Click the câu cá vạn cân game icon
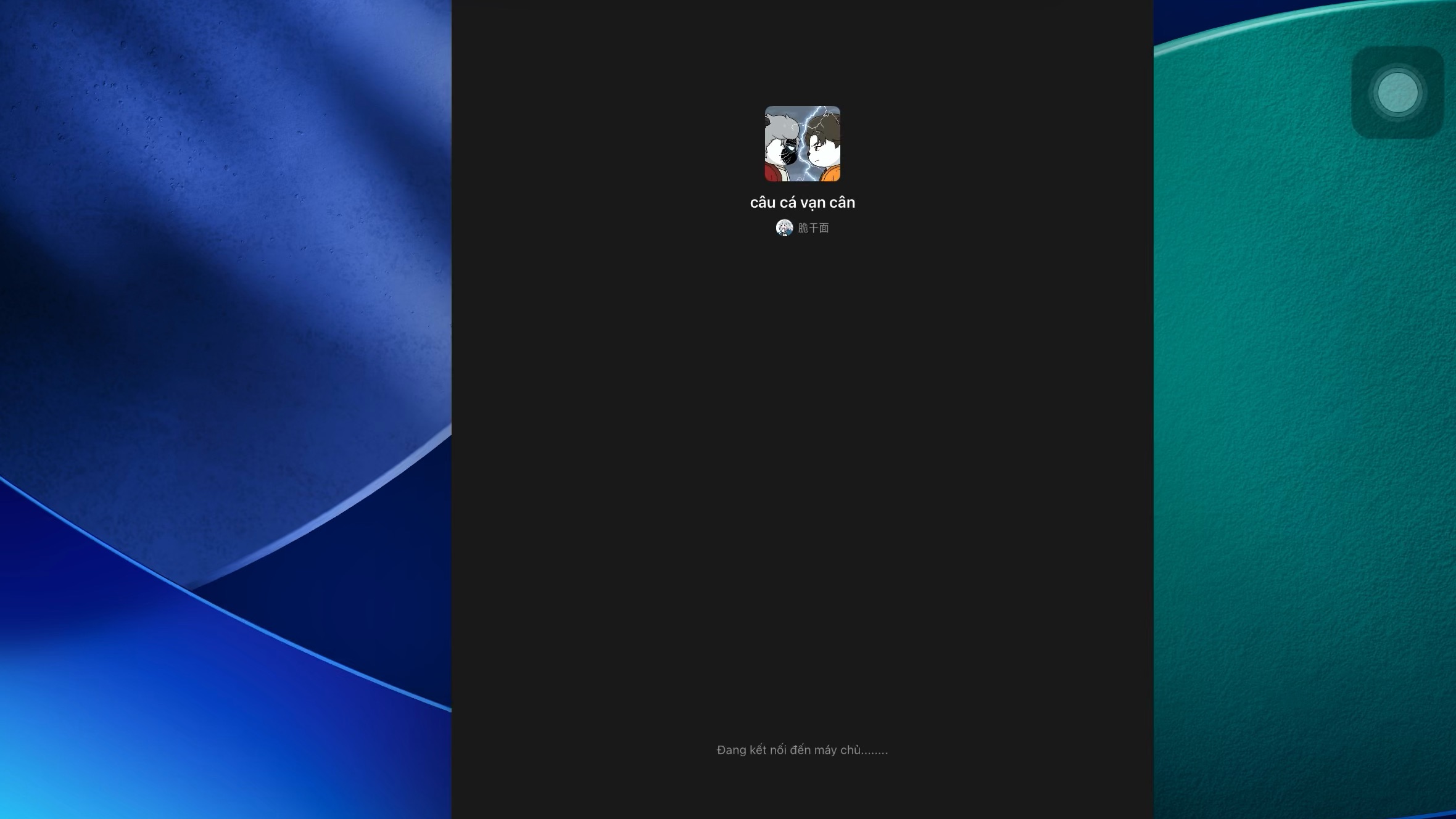The height and width of the screenshot is (819, 1456). click(x=802, y=144)
